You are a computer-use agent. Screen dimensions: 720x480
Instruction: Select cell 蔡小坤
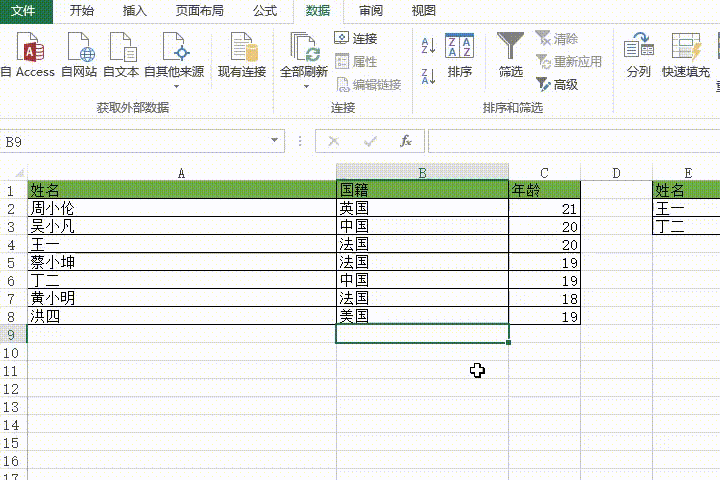pyautogui.click(x=182, y=262)
